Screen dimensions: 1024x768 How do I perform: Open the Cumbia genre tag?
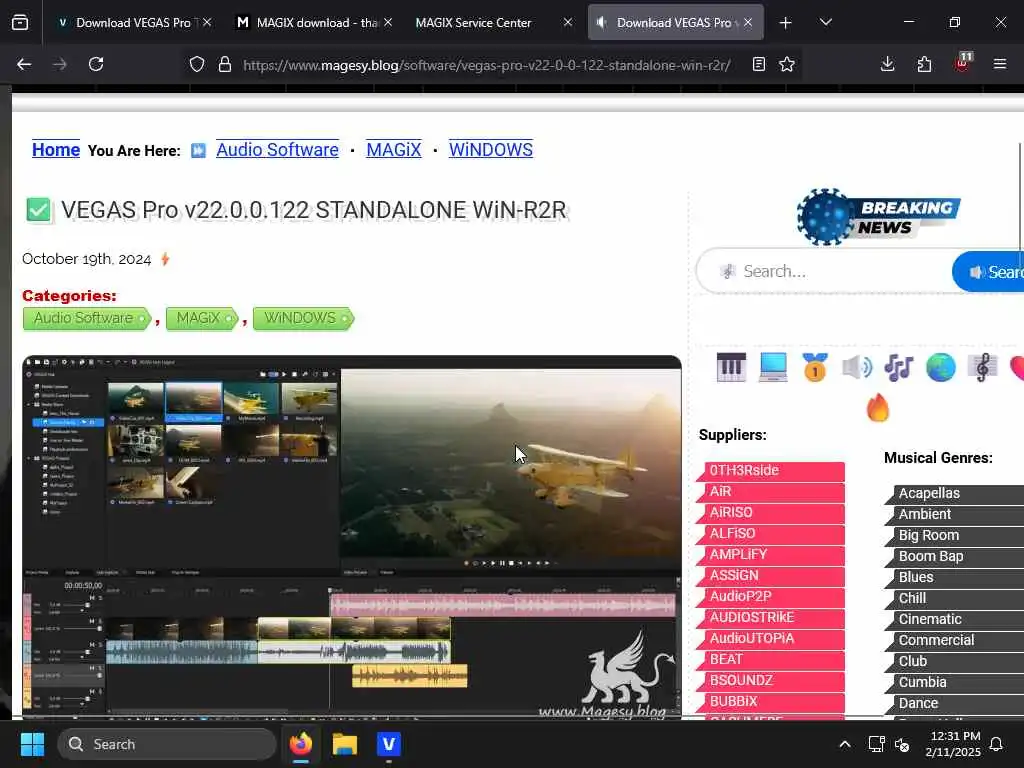point(954,682)
